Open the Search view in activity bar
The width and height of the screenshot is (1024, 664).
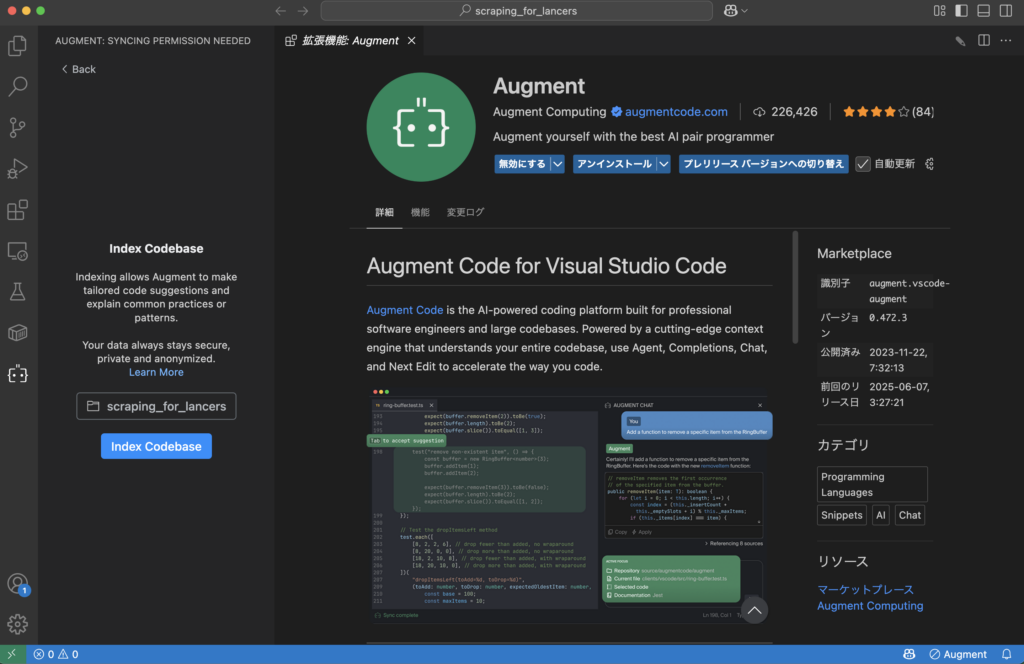(x=17, y=87)
